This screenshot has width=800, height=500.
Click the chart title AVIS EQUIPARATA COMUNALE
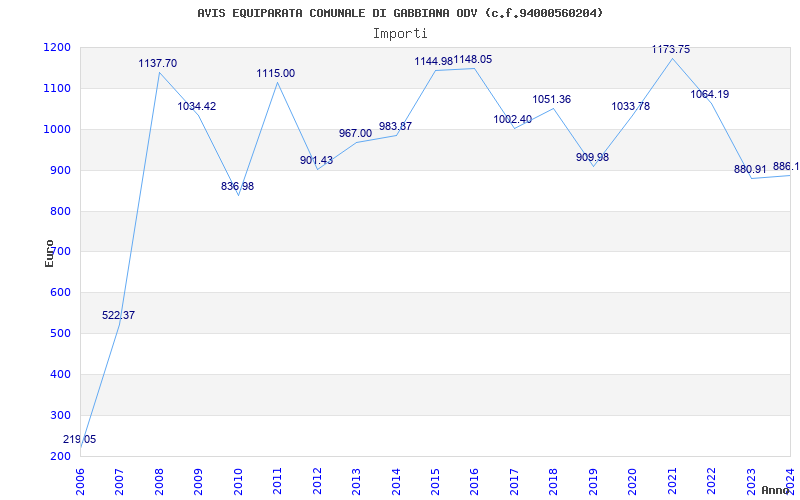400,13
